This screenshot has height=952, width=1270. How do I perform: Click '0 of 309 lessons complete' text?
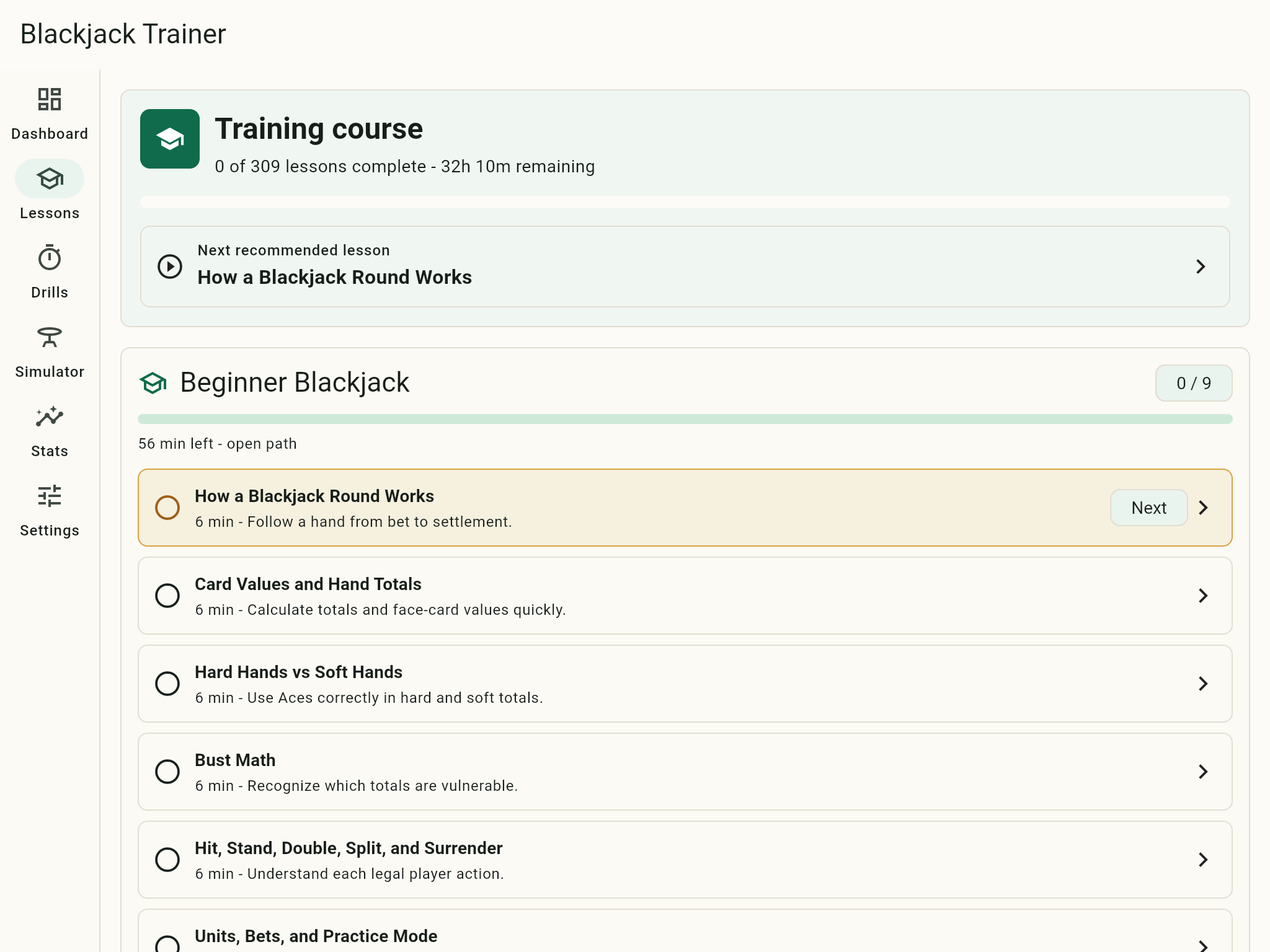tap(321, 167)
